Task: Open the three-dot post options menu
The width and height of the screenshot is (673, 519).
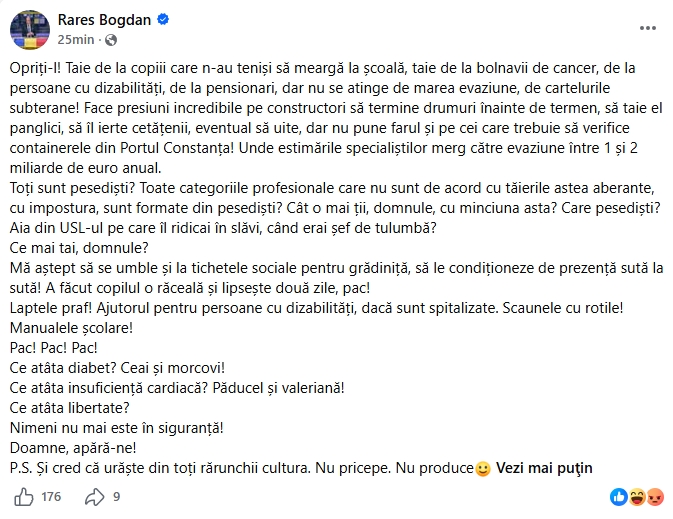Action: (x=648, y=28)
